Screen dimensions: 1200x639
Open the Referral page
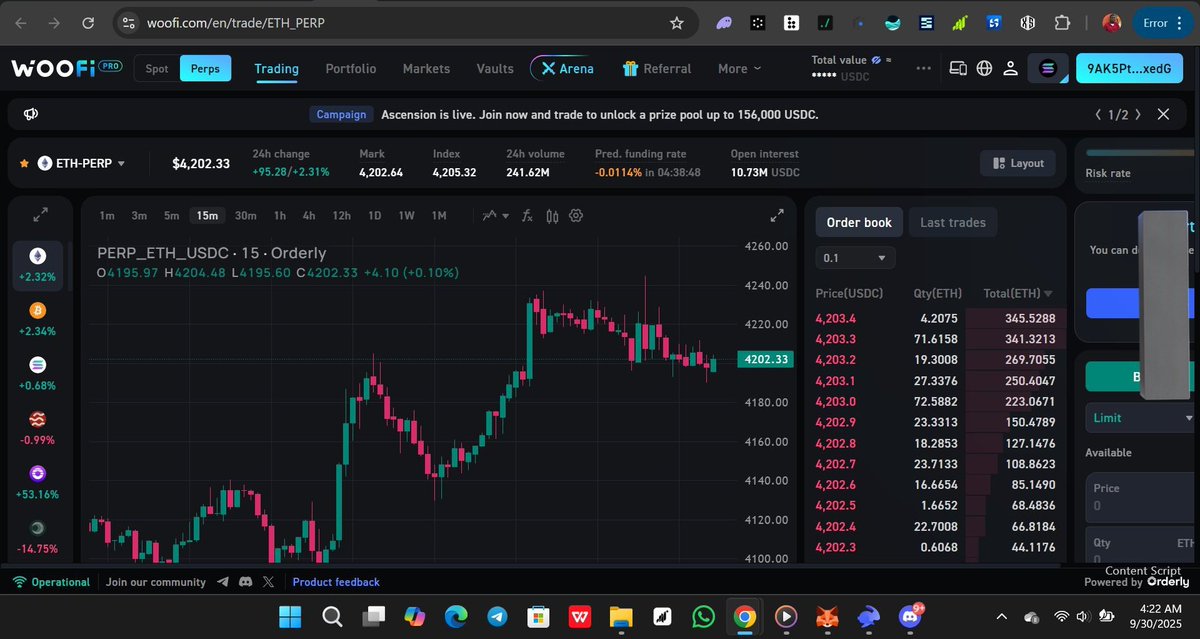(x=657, y=68)
